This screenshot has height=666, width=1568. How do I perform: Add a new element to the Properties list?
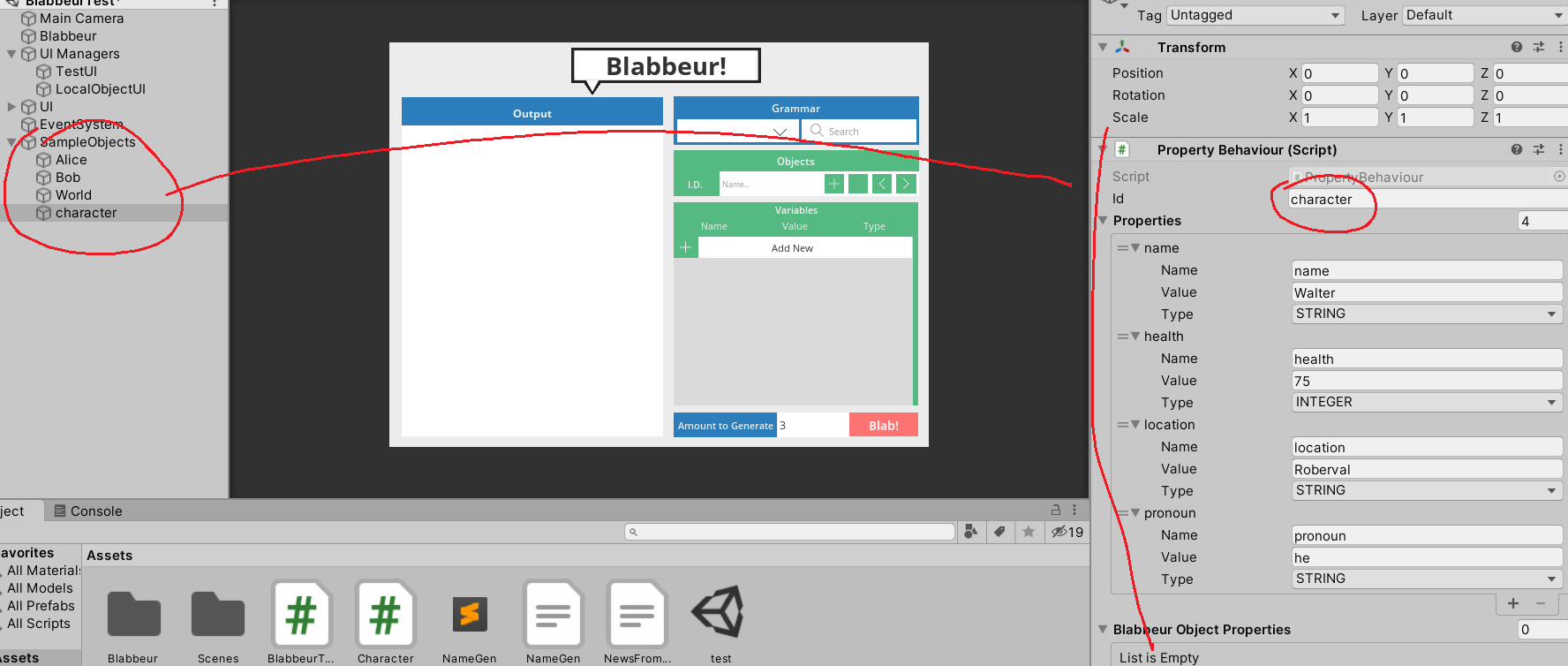tap(1513, 603)
